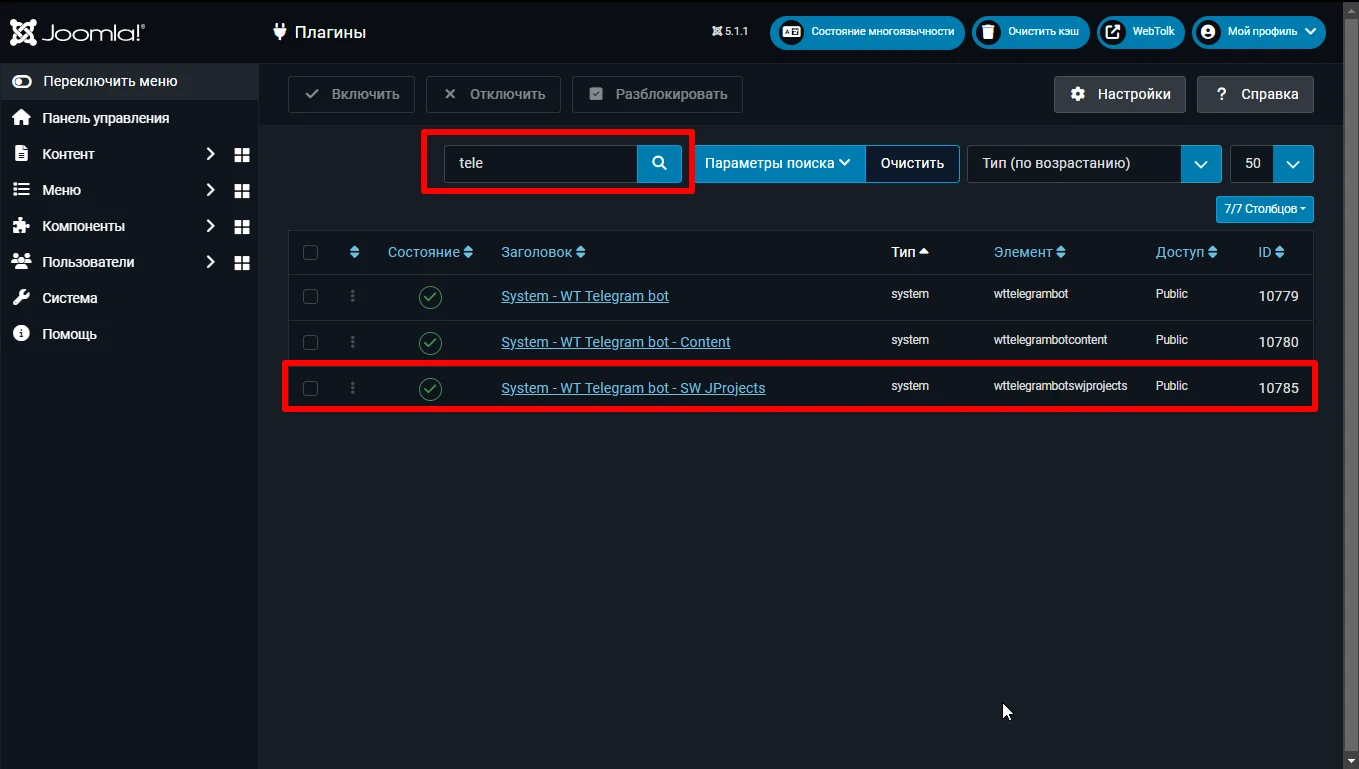This screenshot has width=1359, height=769.
Task: Open the System - WT Telegram bot link
Action: coord(584,296)
